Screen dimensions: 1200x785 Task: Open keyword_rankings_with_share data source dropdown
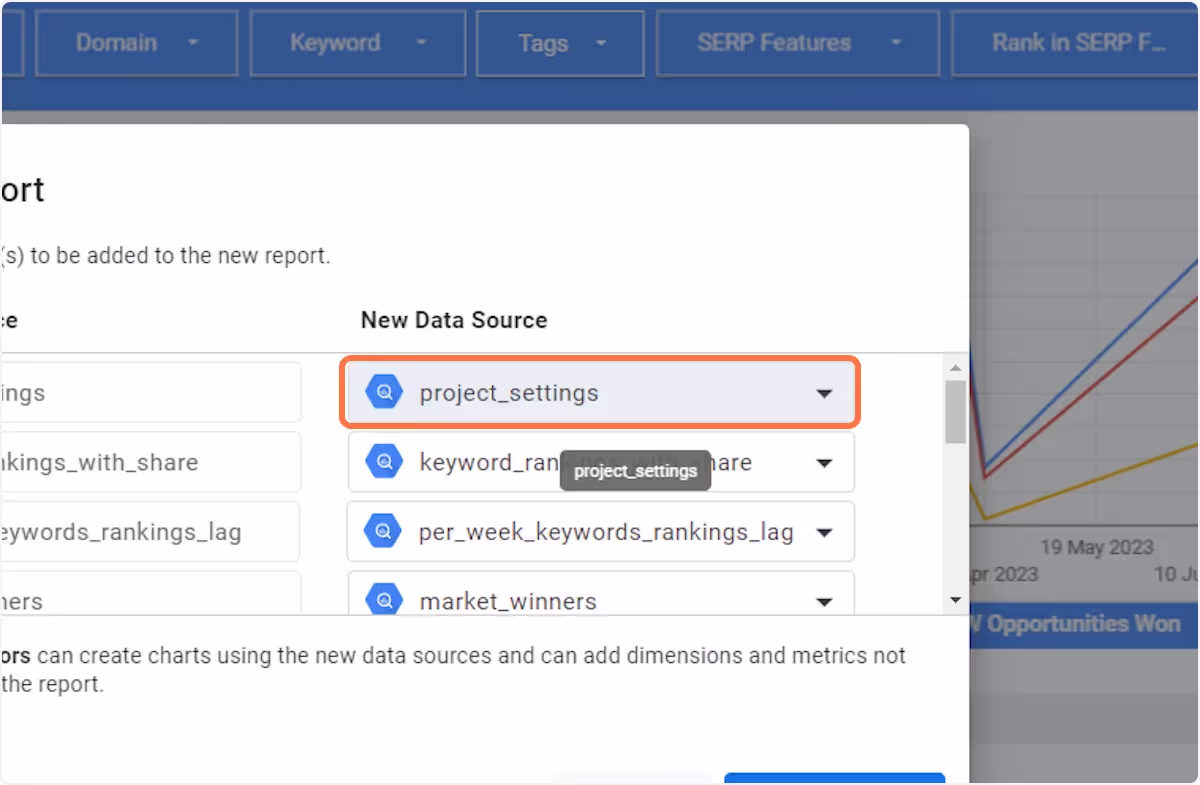(601, 462)
